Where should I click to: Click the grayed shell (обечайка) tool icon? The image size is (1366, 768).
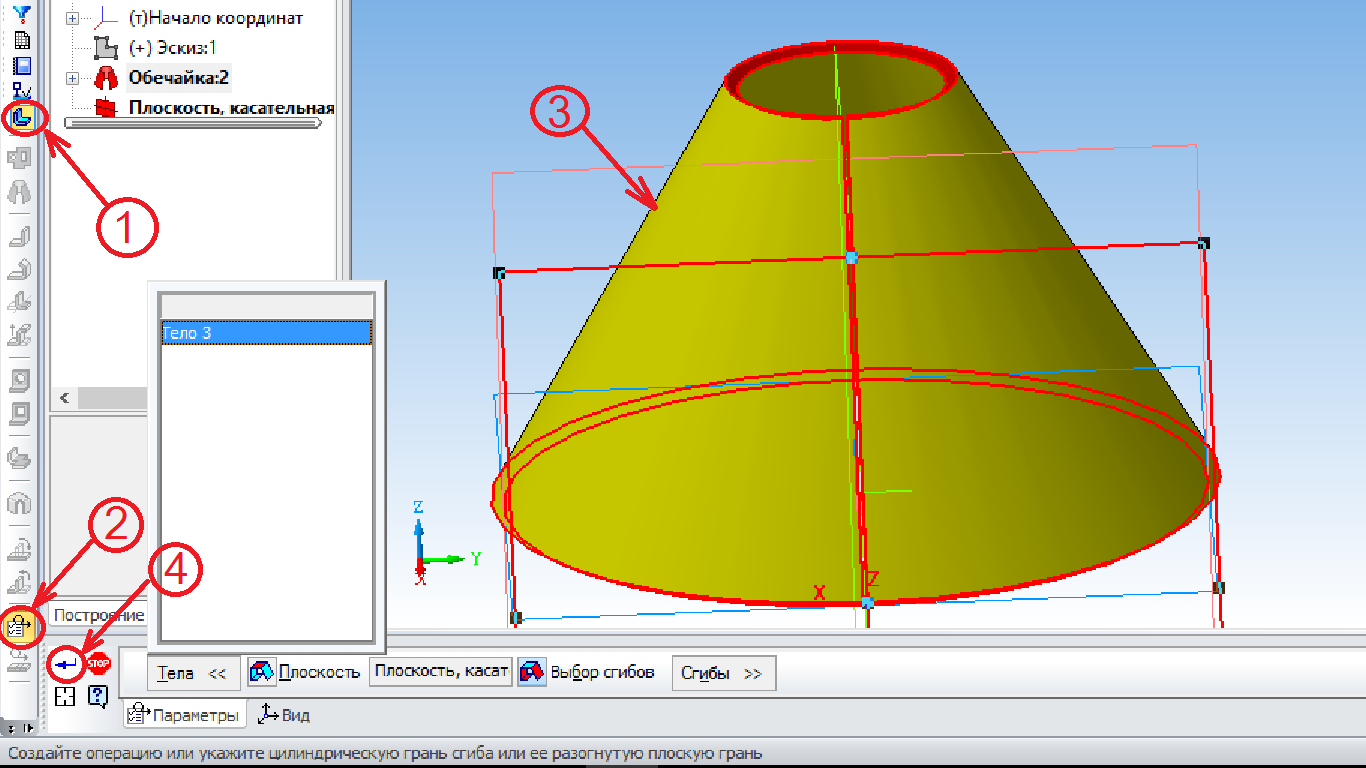19,191
